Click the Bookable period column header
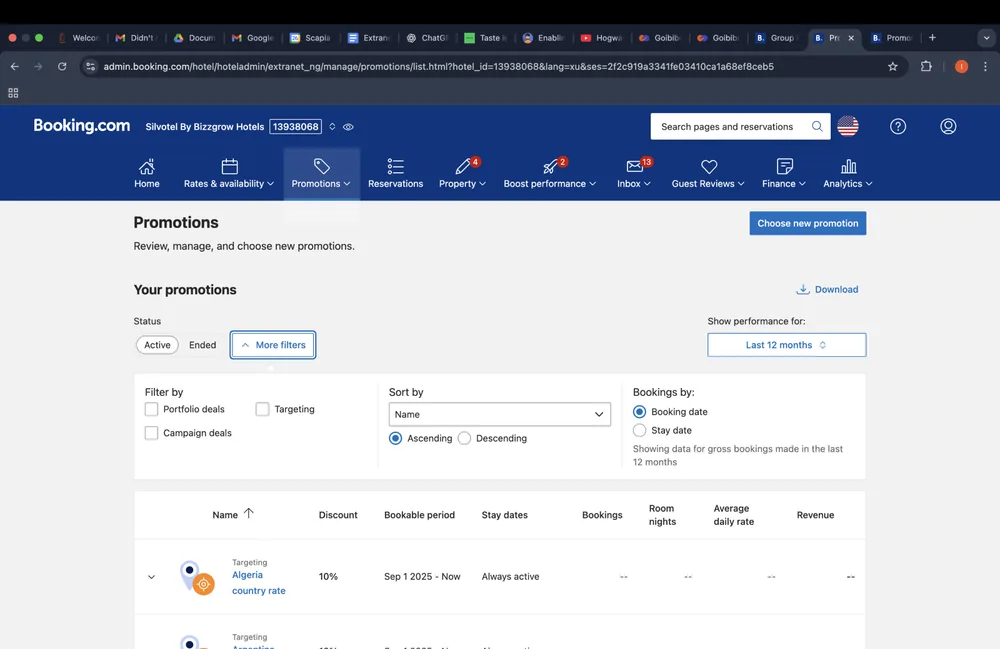The width and height of the screenshot is (1000, 649). pyautogui.click(x=419, y=515)
